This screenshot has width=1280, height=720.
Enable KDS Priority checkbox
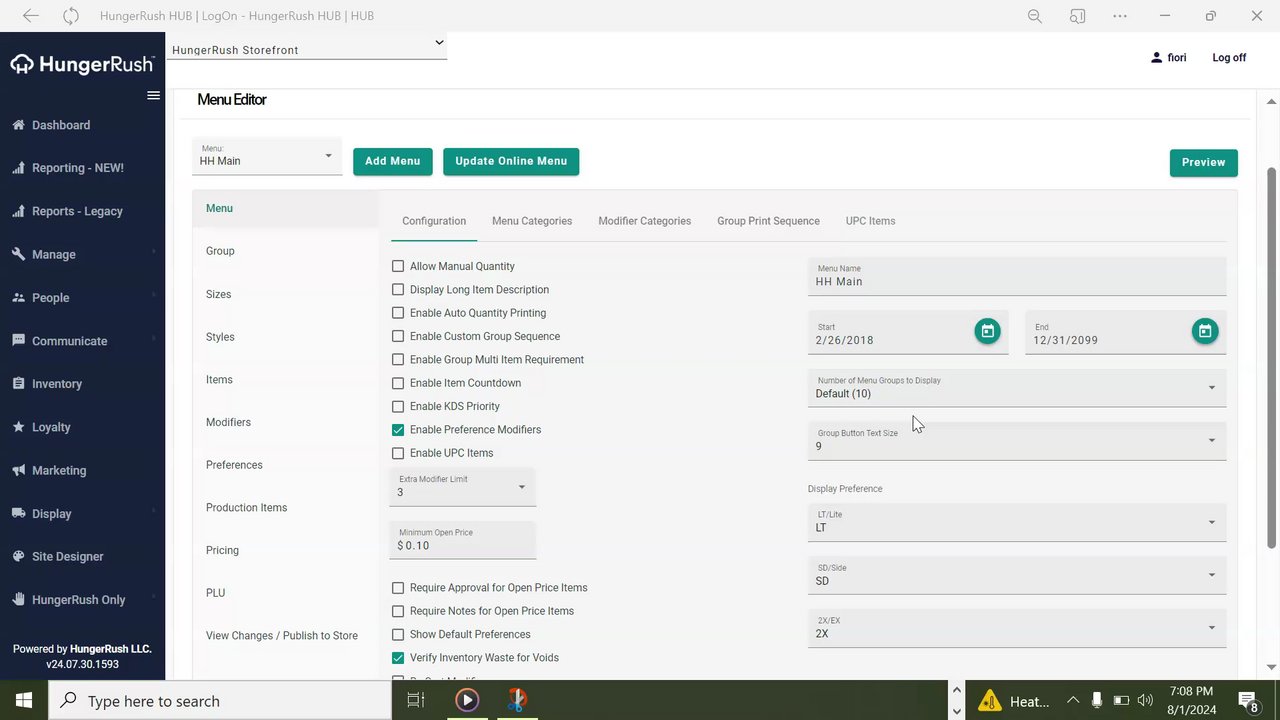click(x=398, y=406)
